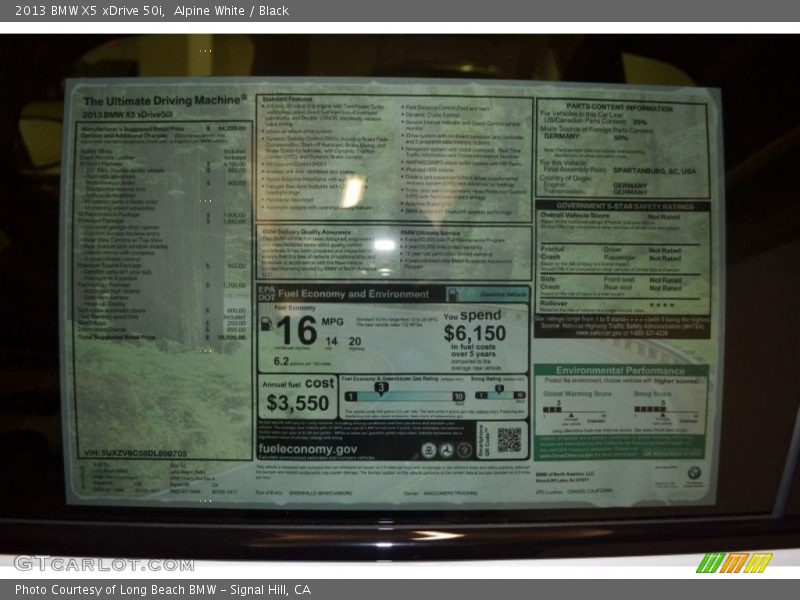Image resolution: width=800 pixels, height=600 pixels.
Task: Click the VIN number line
Action: [x=135, y=453]
